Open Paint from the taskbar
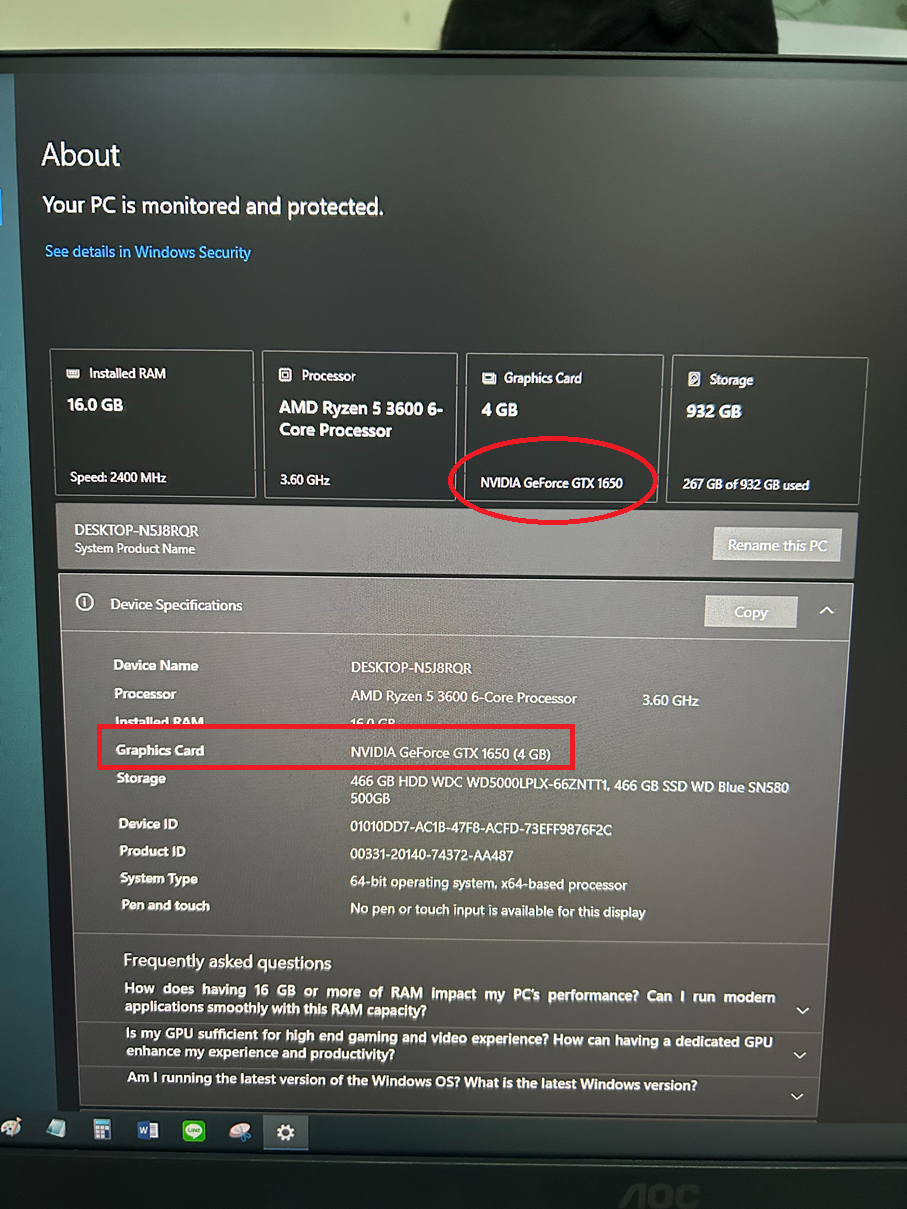This screenshot has height=1209, width=907. click(12, 1130)
